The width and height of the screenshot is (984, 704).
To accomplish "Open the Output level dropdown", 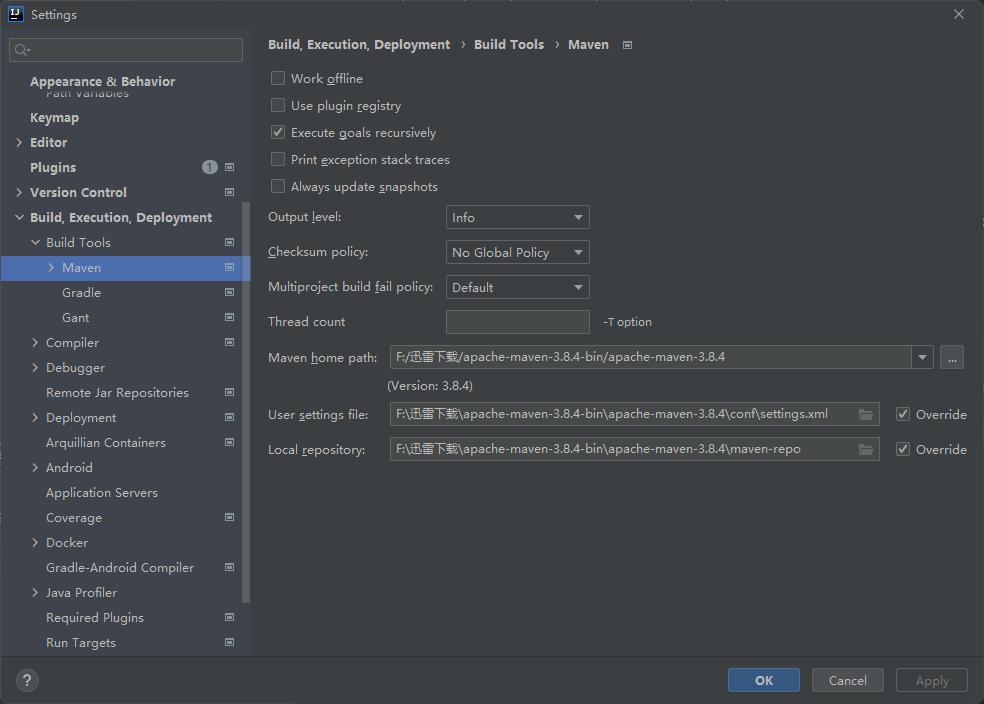I will click(517, 217).
